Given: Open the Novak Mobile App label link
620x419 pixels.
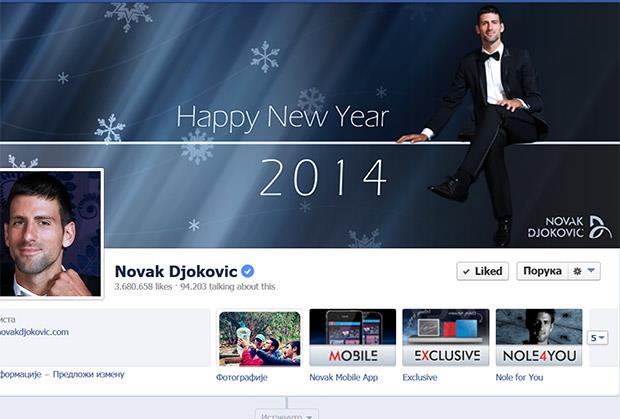Looking at the screenshot, I should pyautogui.click(x=344, y=377).
